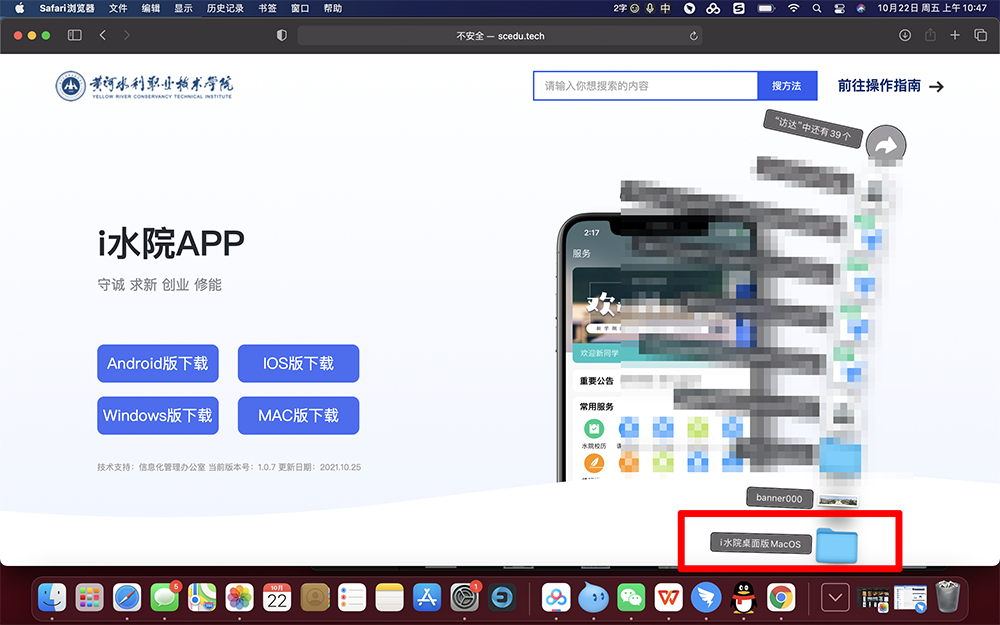Download the MAC版 app
1000x625 pixels.
click(x=298, y=416)
